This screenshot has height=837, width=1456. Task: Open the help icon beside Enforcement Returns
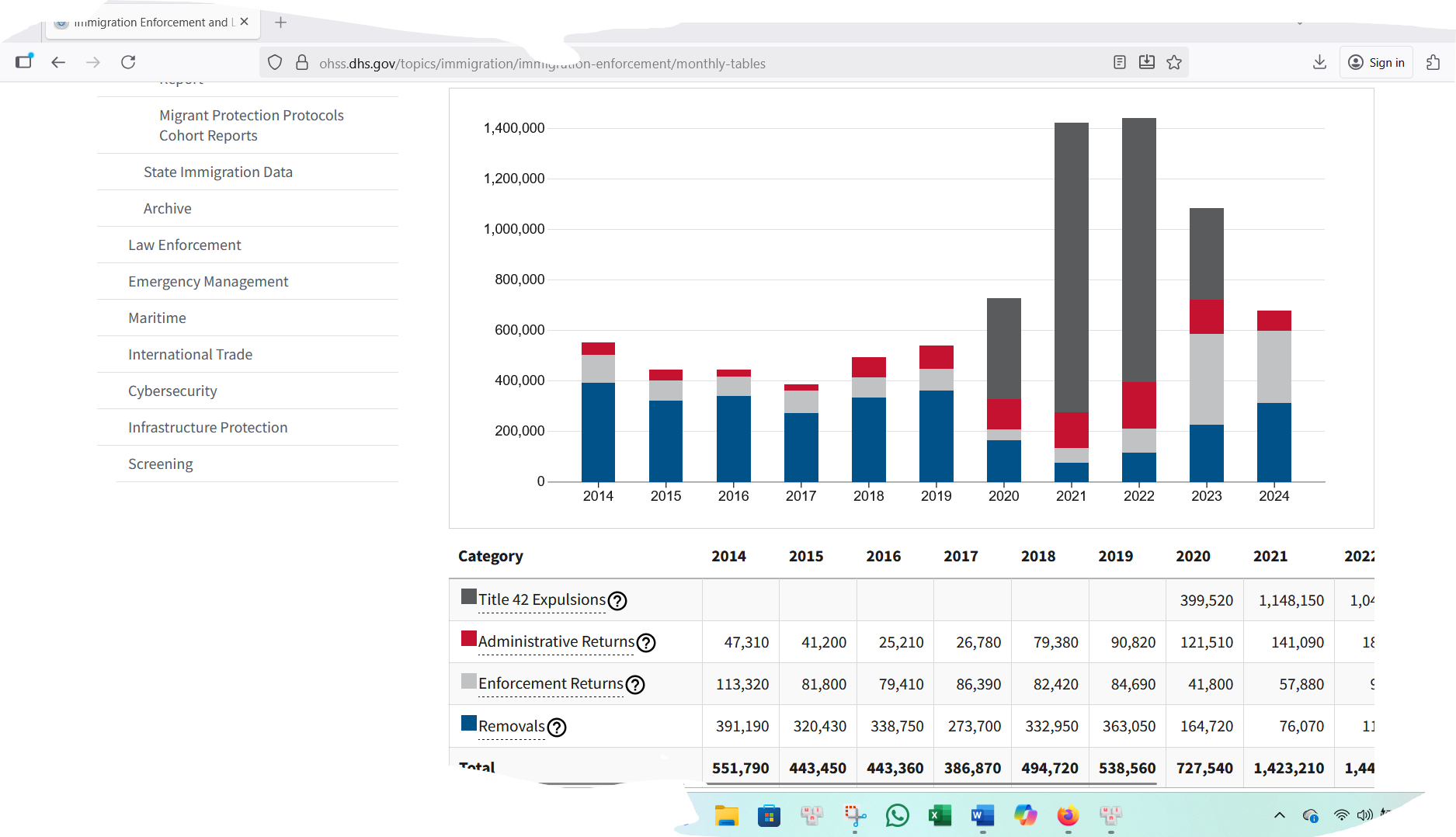tap(635, 685)
